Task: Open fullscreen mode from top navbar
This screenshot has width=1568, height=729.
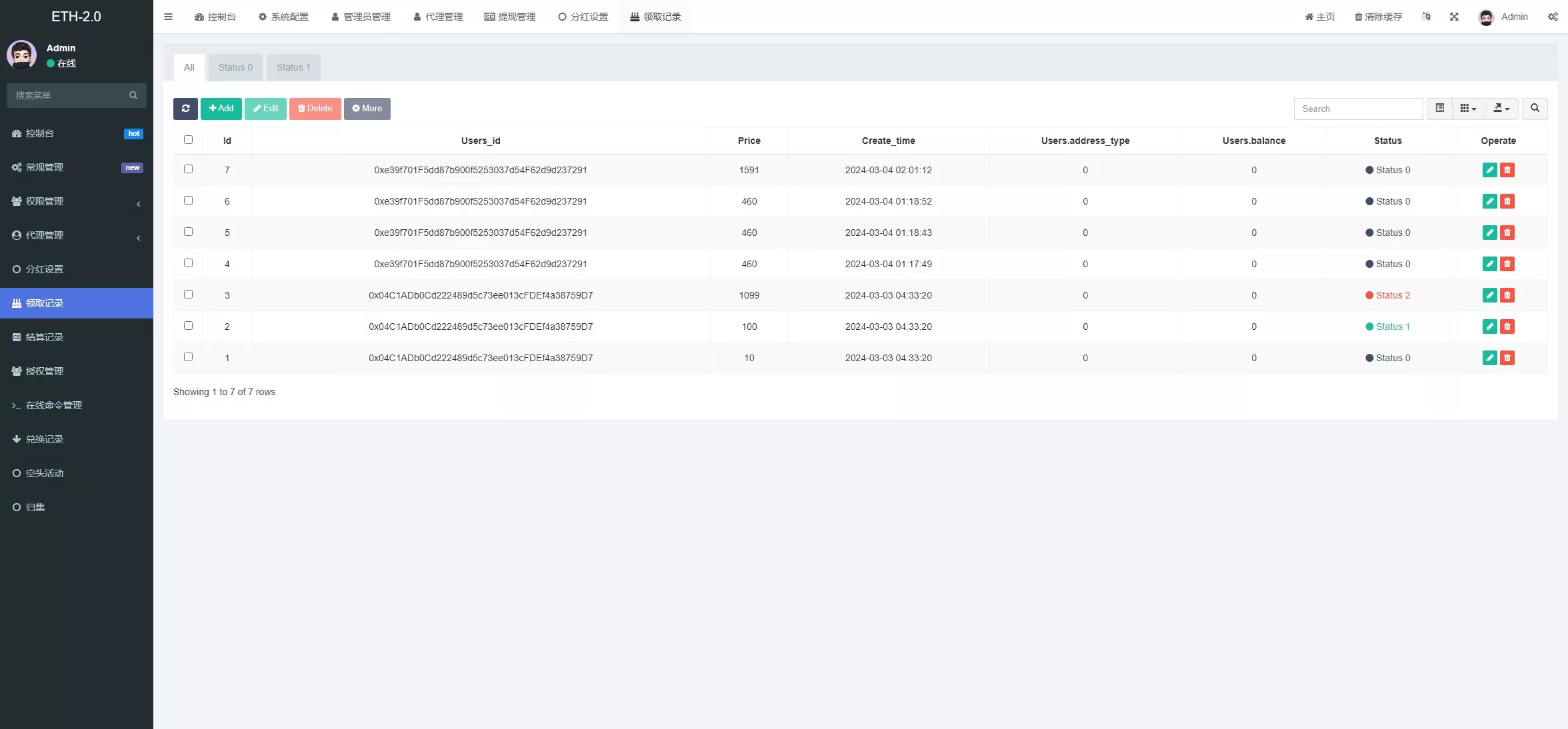Action: tap(1454, 17)
